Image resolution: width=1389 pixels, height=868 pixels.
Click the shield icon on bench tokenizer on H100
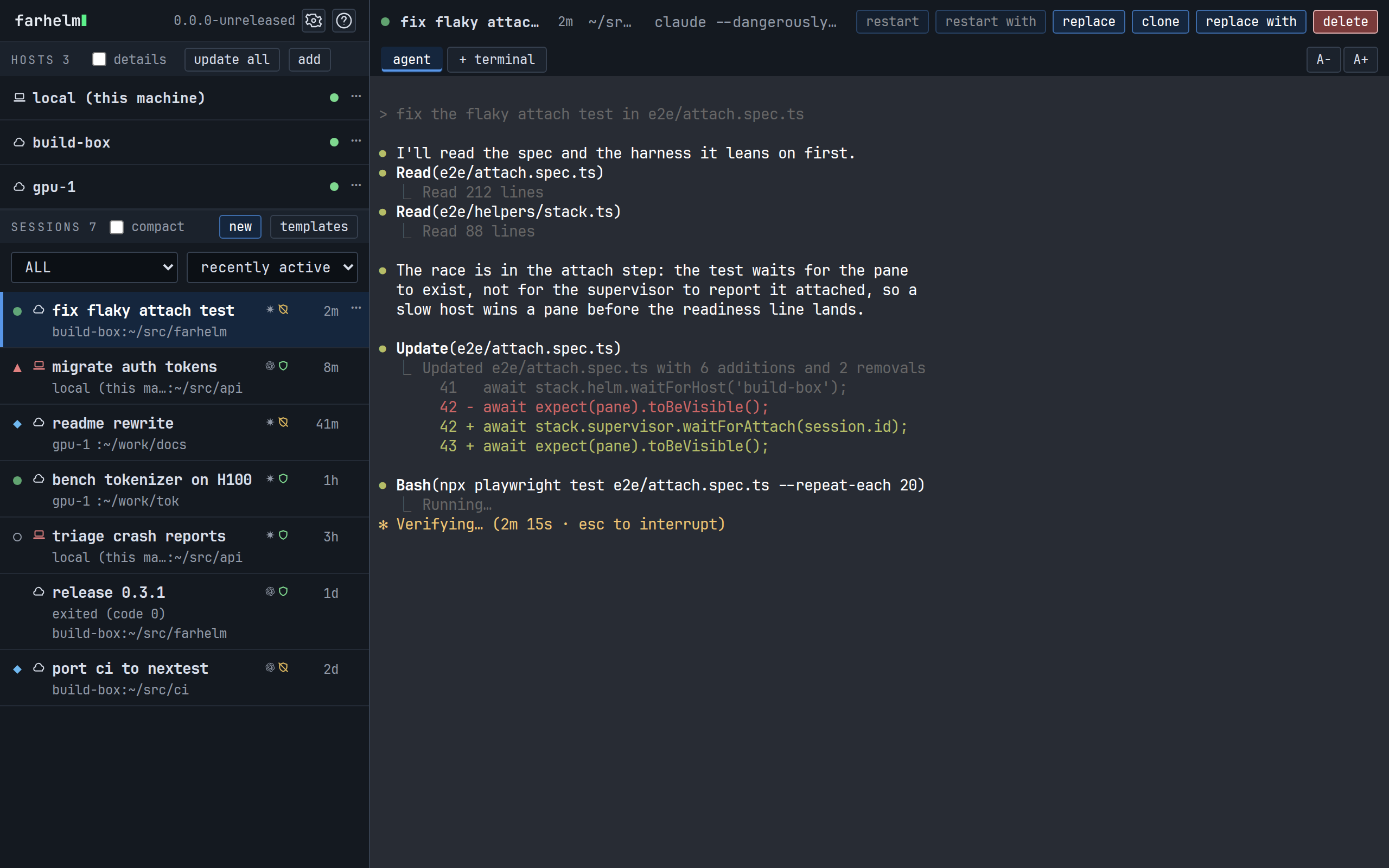tap(284, 479)
